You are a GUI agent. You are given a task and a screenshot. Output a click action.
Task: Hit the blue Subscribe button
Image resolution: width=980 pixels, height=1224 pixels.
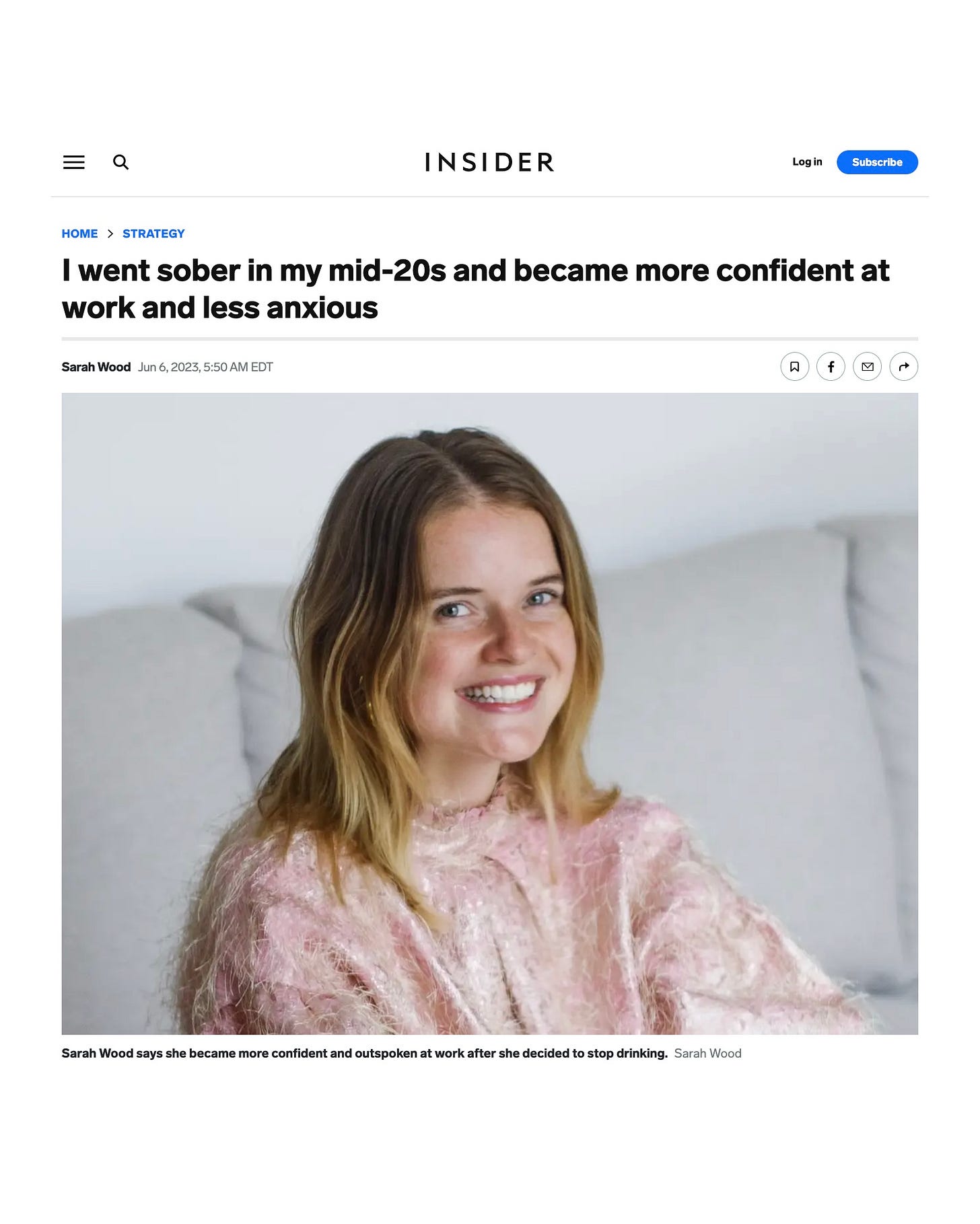click(877, 162)
